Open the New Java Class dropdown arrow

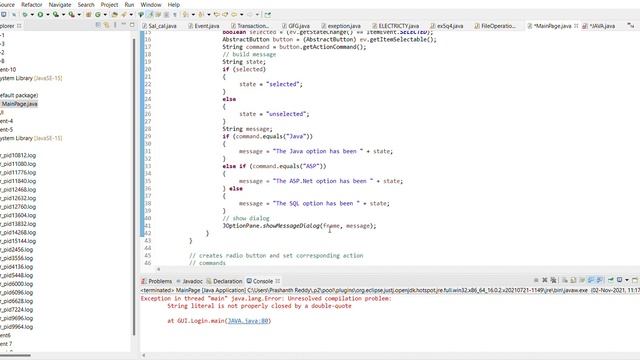[105, 15]
